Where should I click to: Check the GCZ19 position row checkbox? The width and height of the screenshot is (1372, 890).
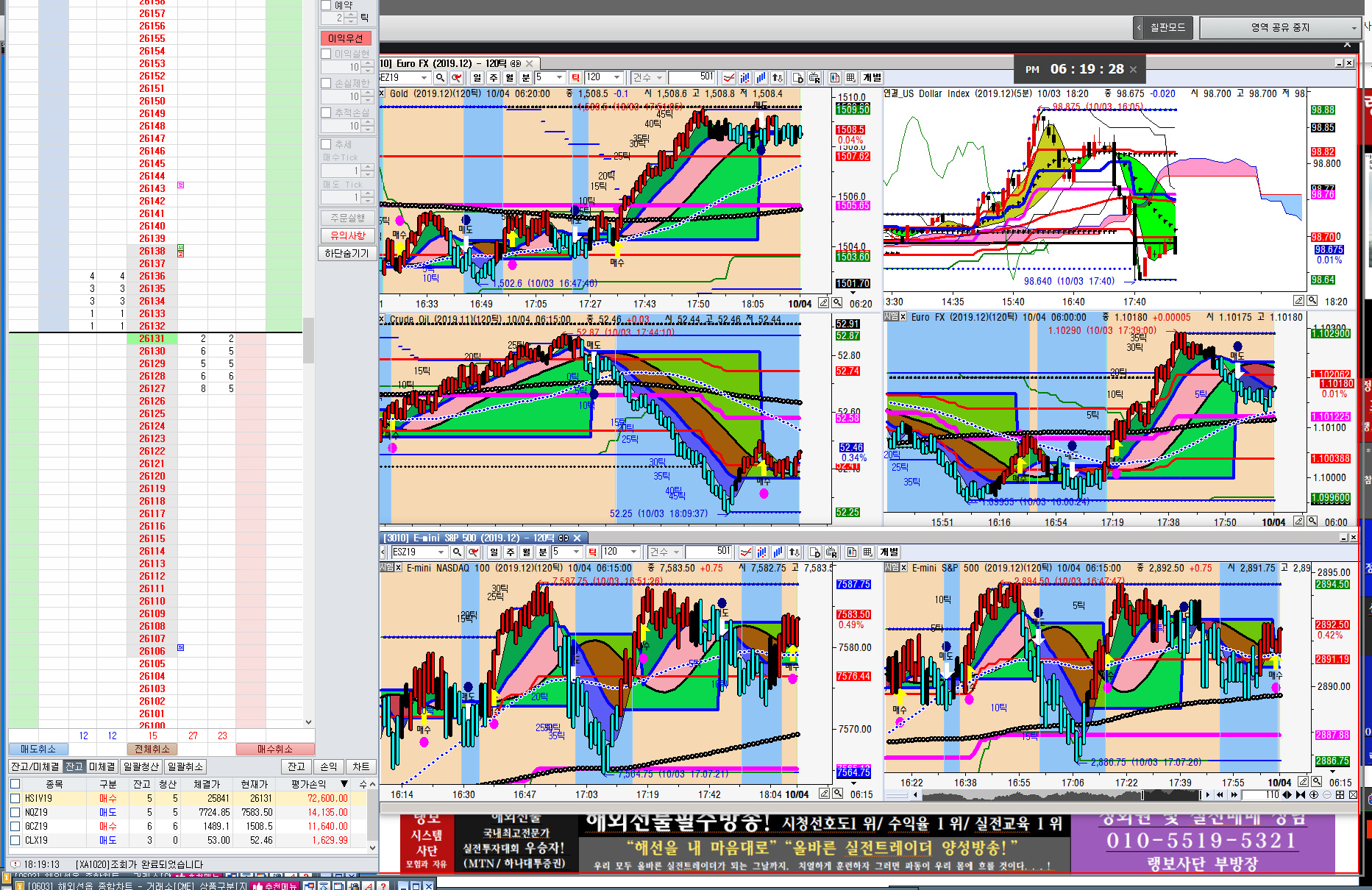tap(15, 826)
